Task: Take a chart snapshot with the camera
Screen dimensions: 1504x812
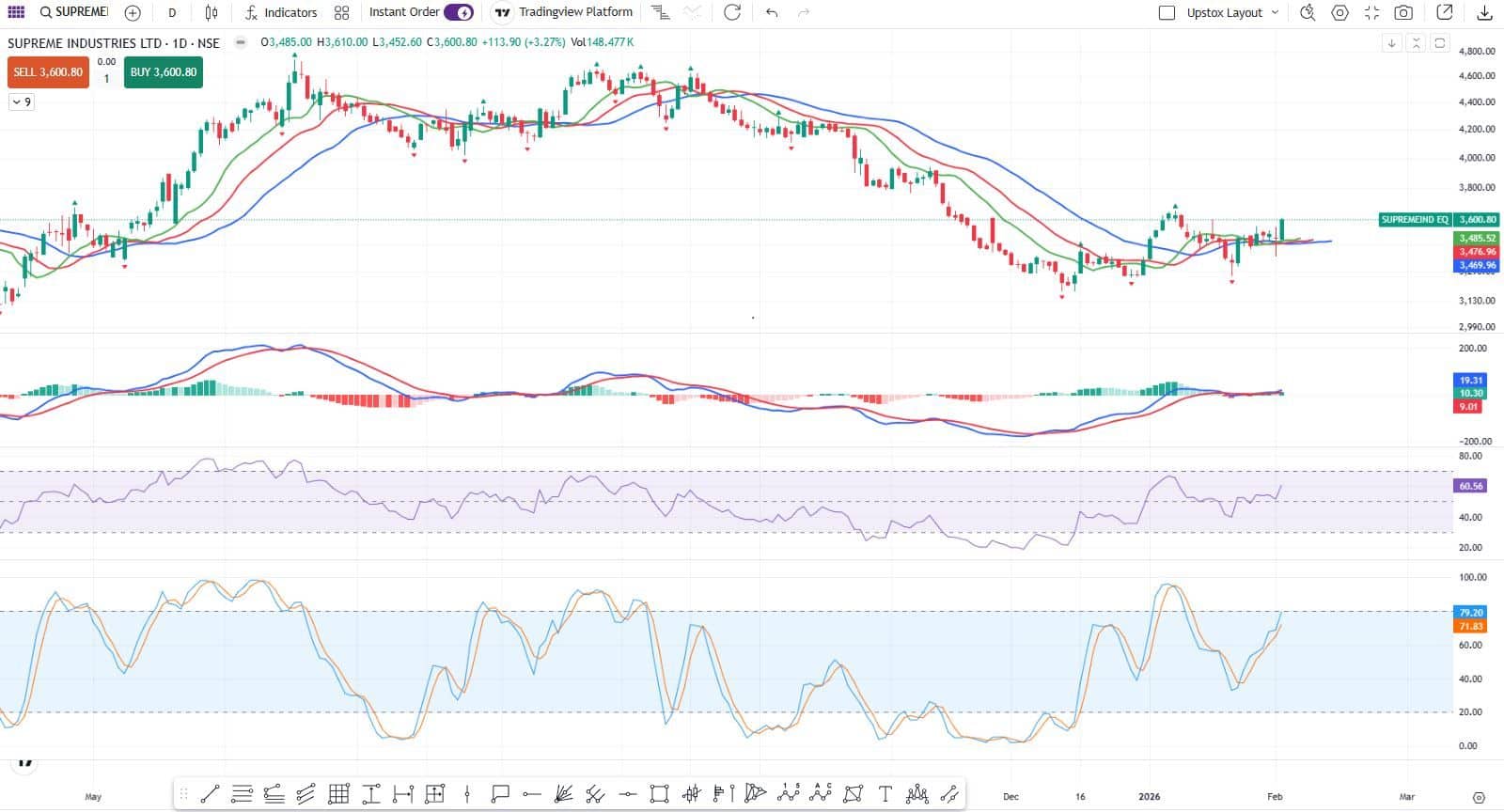Action: pyautogui.click(x=1403, y=12)
